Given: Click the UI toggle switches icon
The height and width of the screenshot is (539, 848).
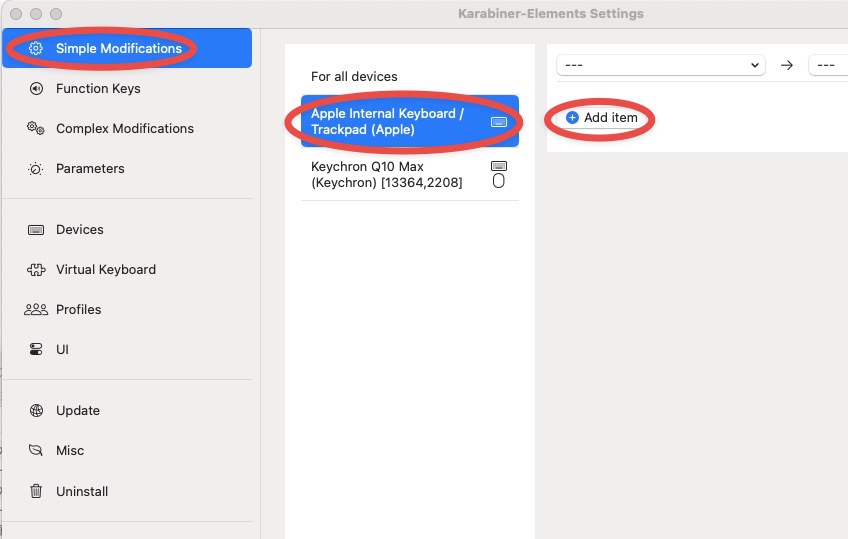Looking at the screenshot, I should click(36, 350).
